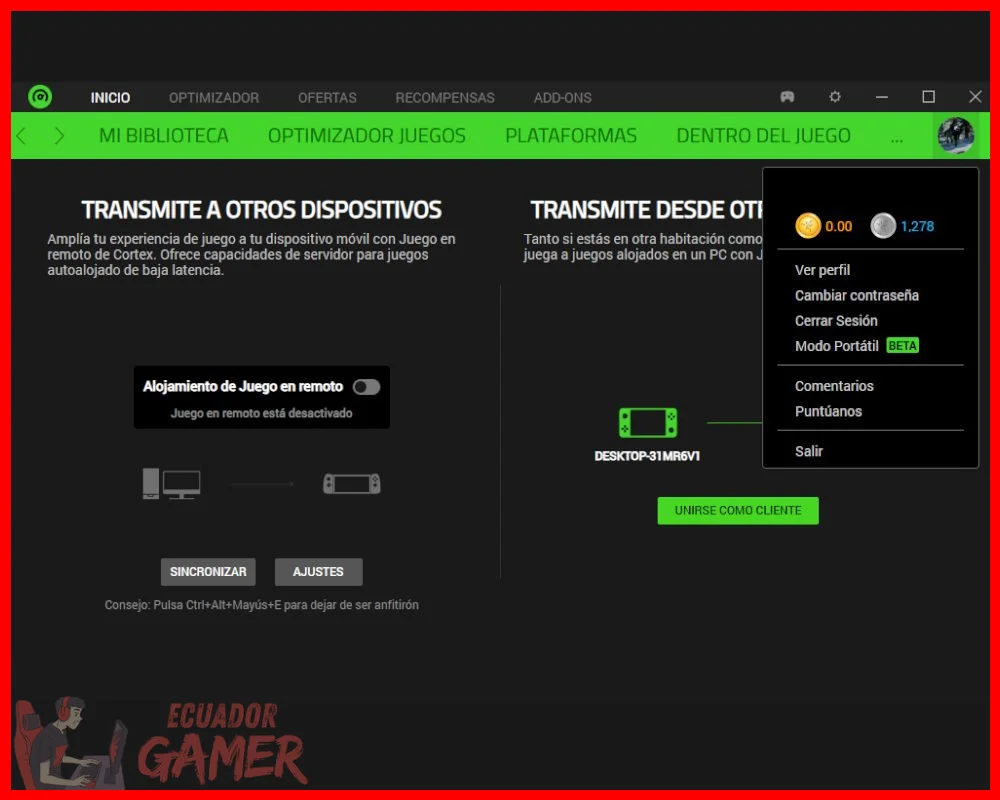The image size is (1000, 800).
Task: Click the TRANSMITE A OTROS DISPOSITIVOS heading
Action: 261,210
